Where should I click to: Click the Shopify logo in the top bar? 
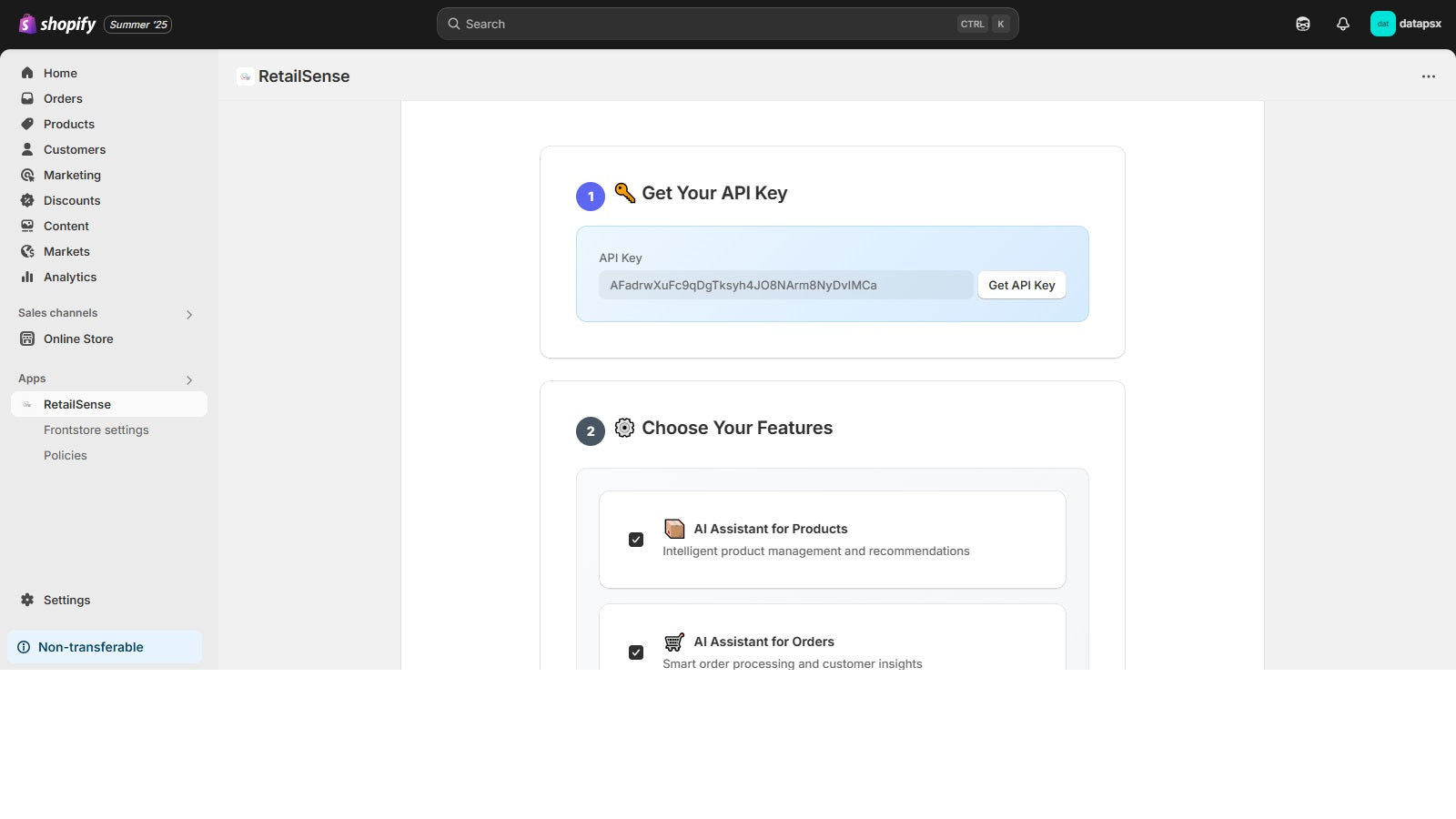[57, 24]
